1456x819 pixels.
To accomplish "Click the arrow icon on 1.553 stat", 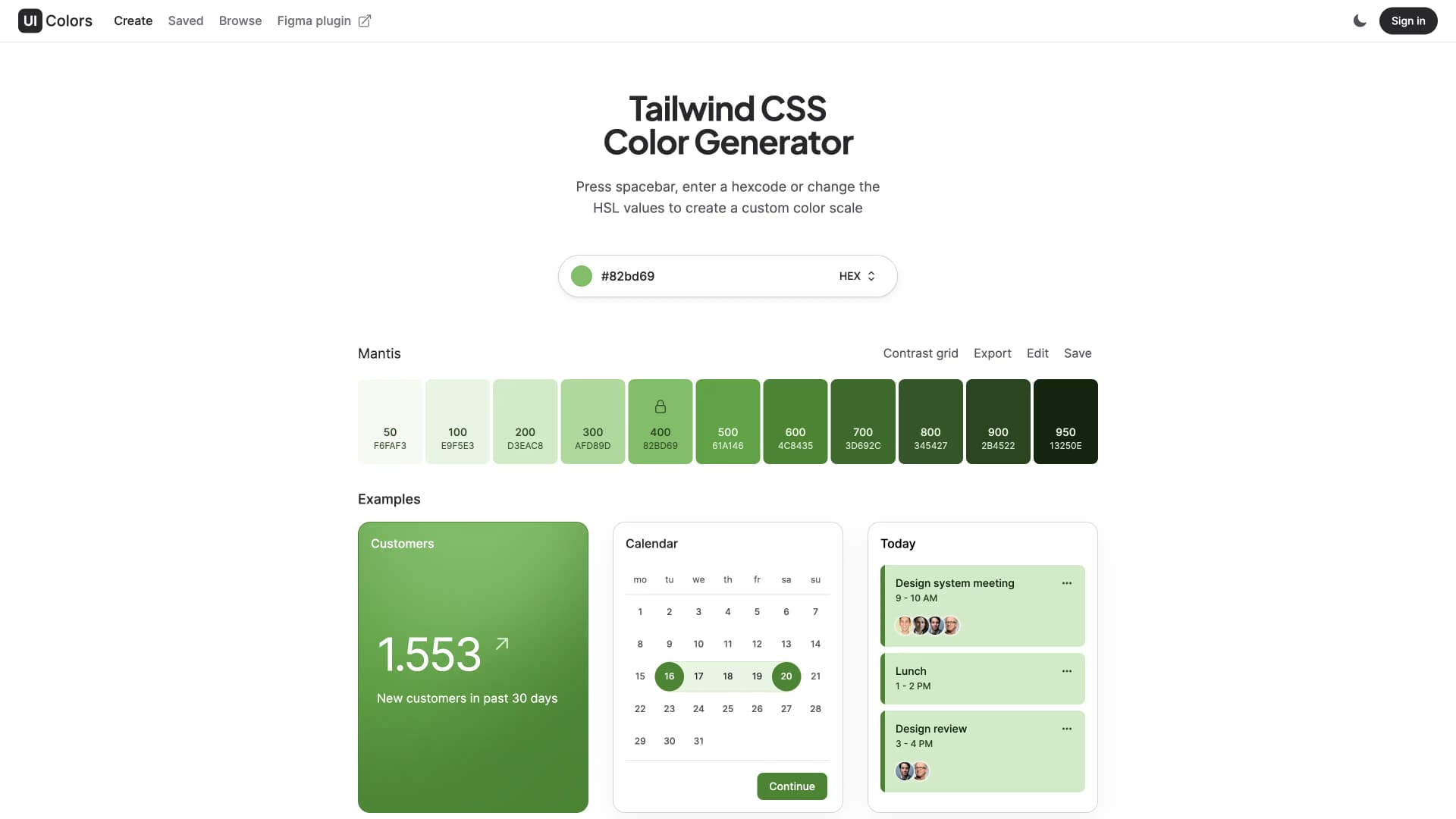I will click(501, 642).
